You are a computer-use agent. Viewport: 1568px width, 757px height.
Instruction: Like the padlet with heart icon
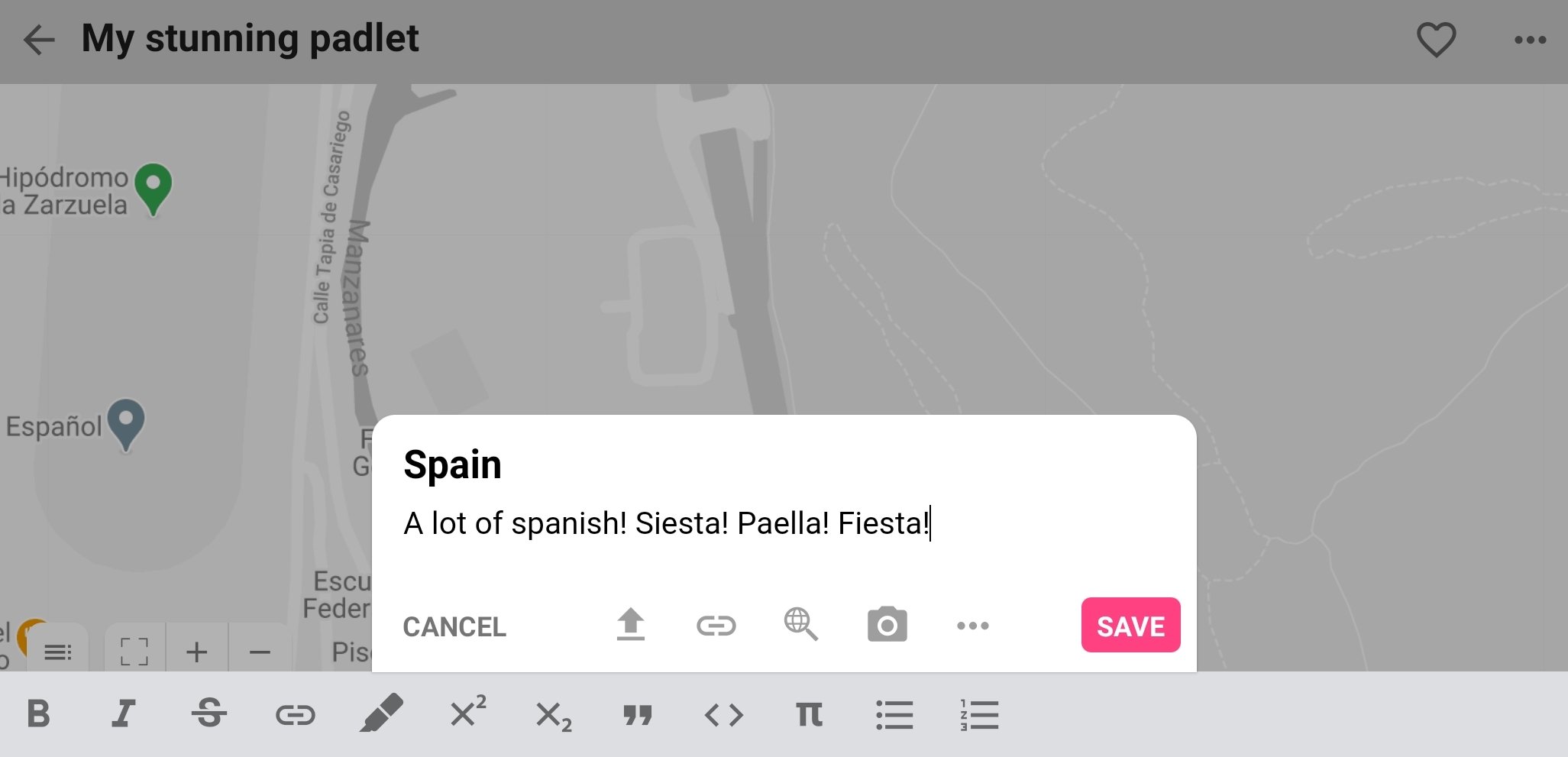tap(1436, 40)
